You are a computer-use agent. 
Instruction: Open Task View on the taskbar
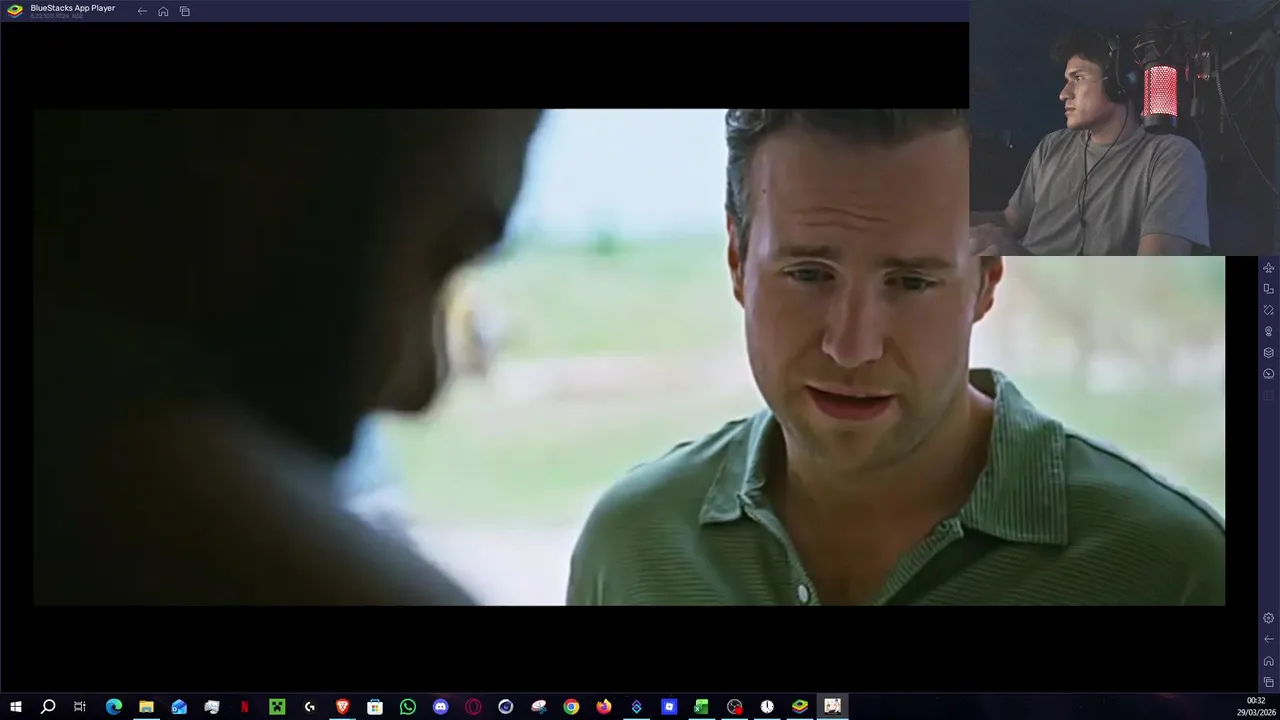click(80, 707)
